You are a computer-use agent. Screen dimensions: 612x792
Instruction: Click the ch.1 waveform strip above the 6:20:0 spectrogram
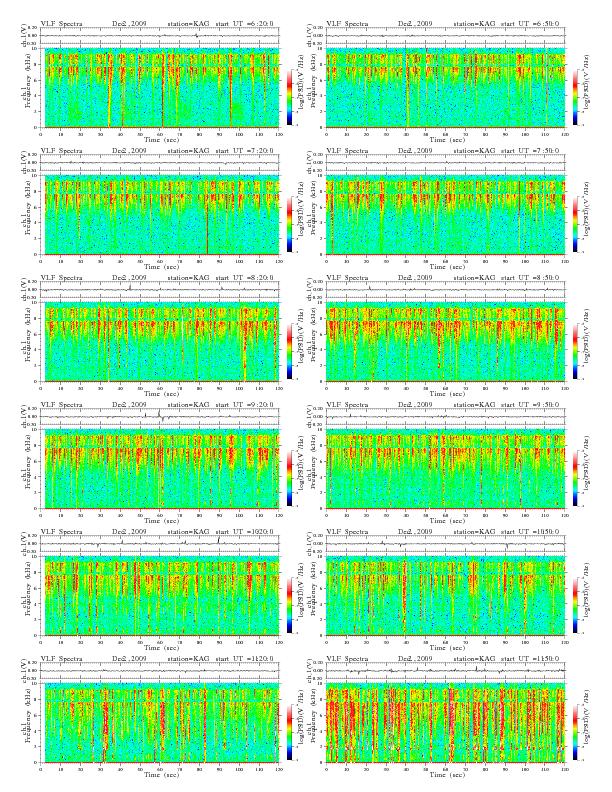(160, 35)
